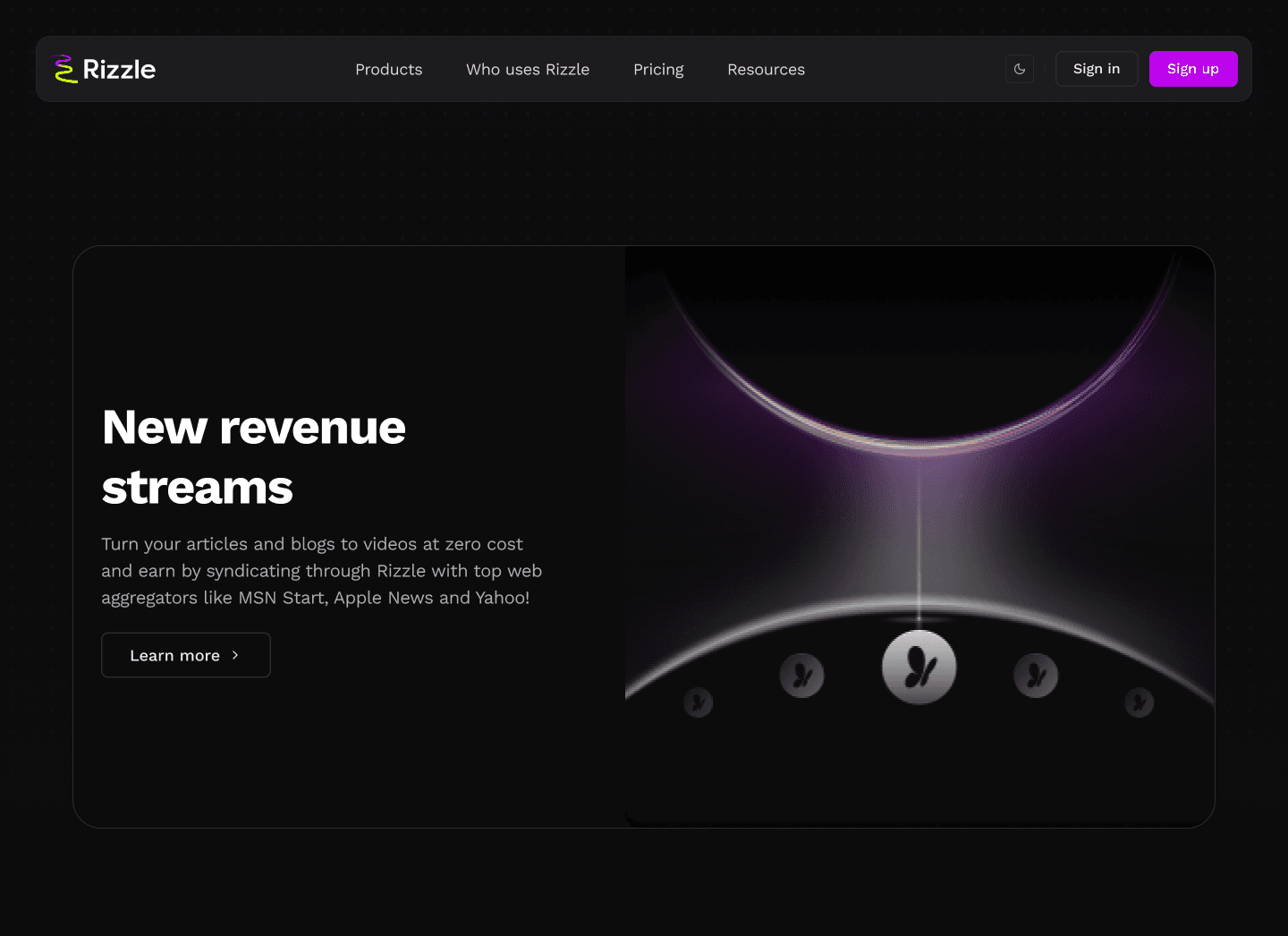Click the Rizzle logo in the header
Viewport: 1288px width, 936px height.
click(x=105, y=69)
